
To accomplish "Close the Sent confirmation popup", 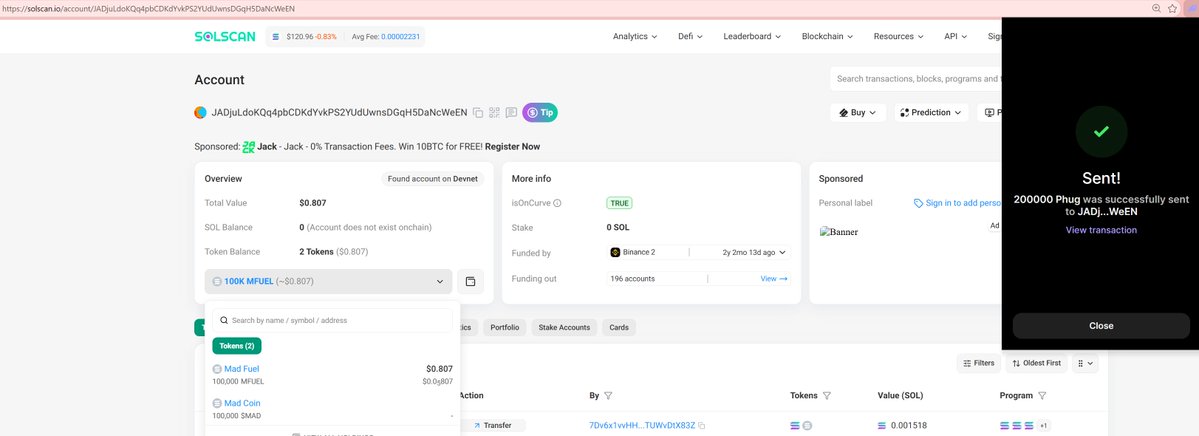I will tap(1101, 326).
